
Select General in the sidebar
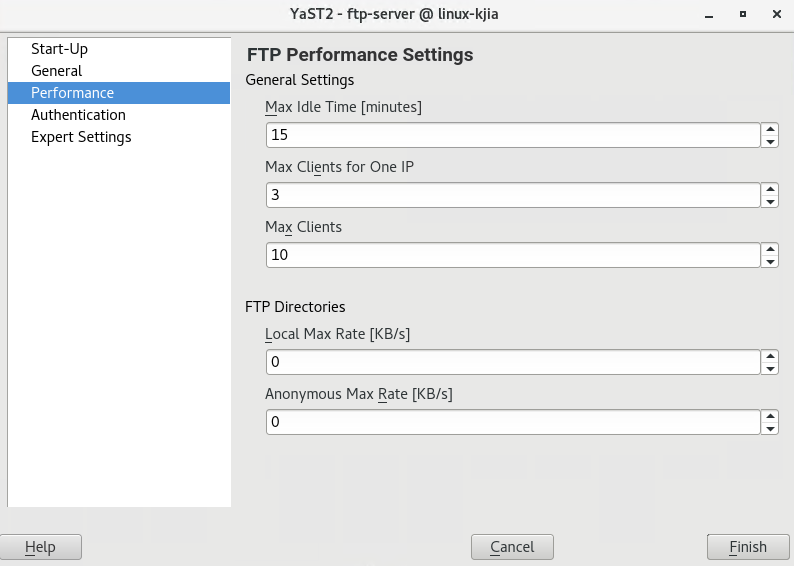click(56, 71)
